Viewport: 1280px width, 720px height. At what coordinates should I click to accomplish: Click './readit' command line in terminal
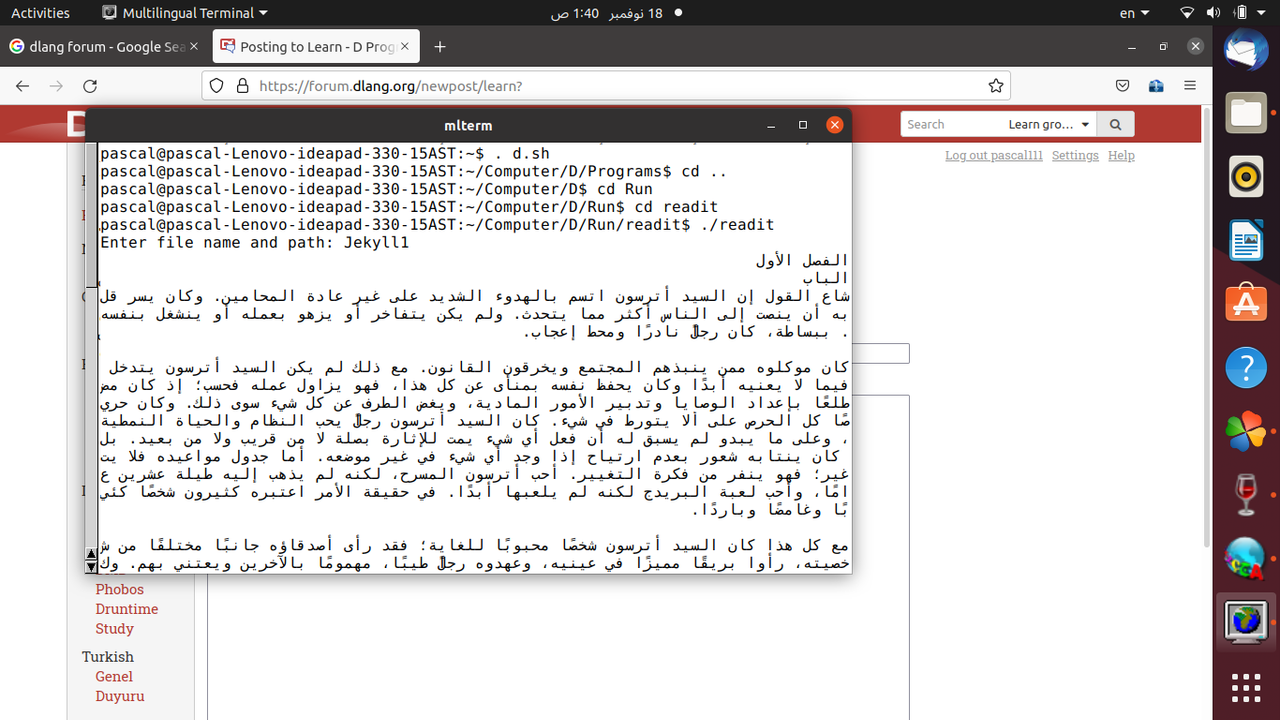[x=437, y=225]
